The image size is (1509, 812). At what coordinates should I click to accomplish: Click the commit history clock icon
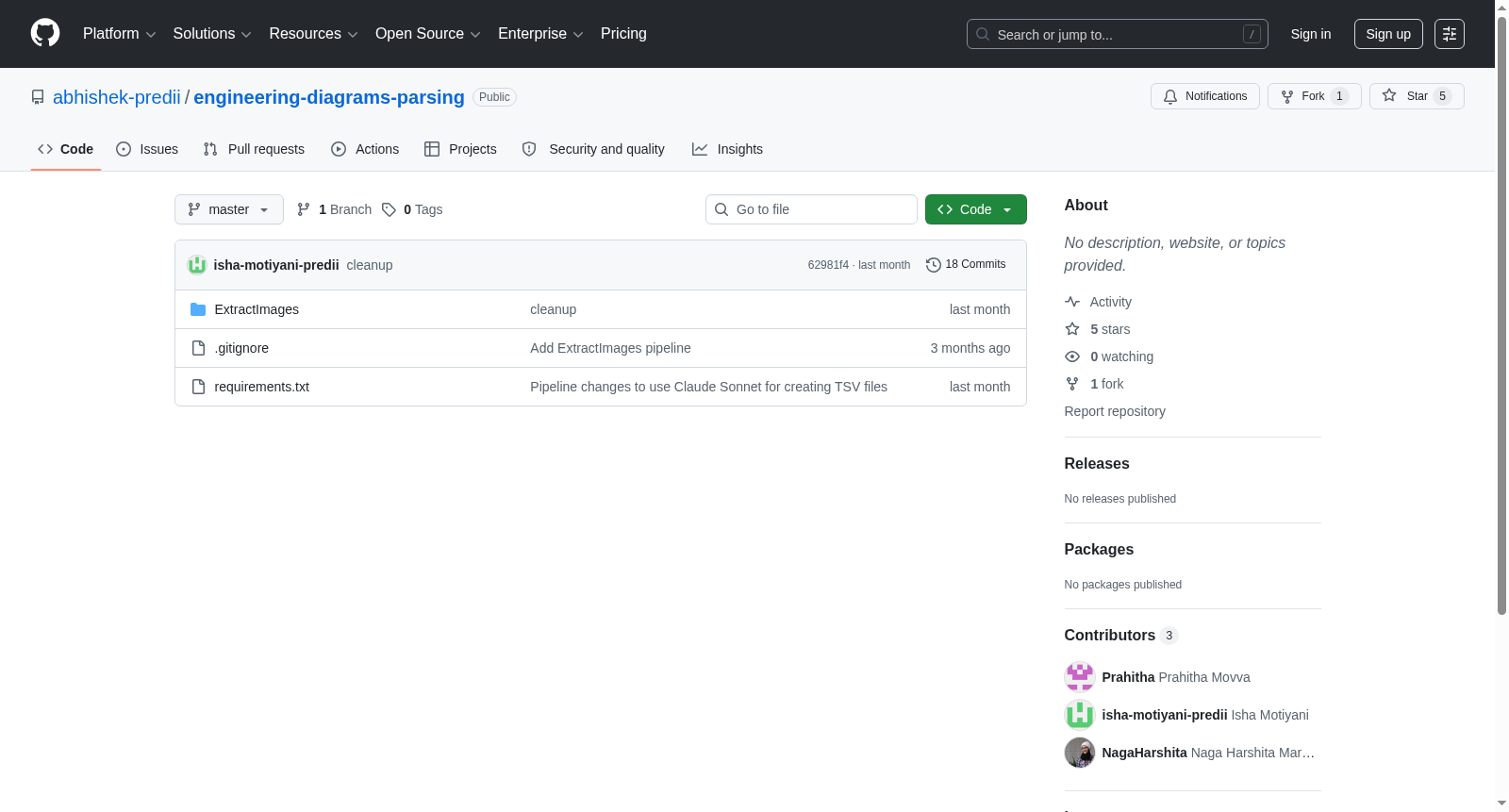(x=934, y=265)
